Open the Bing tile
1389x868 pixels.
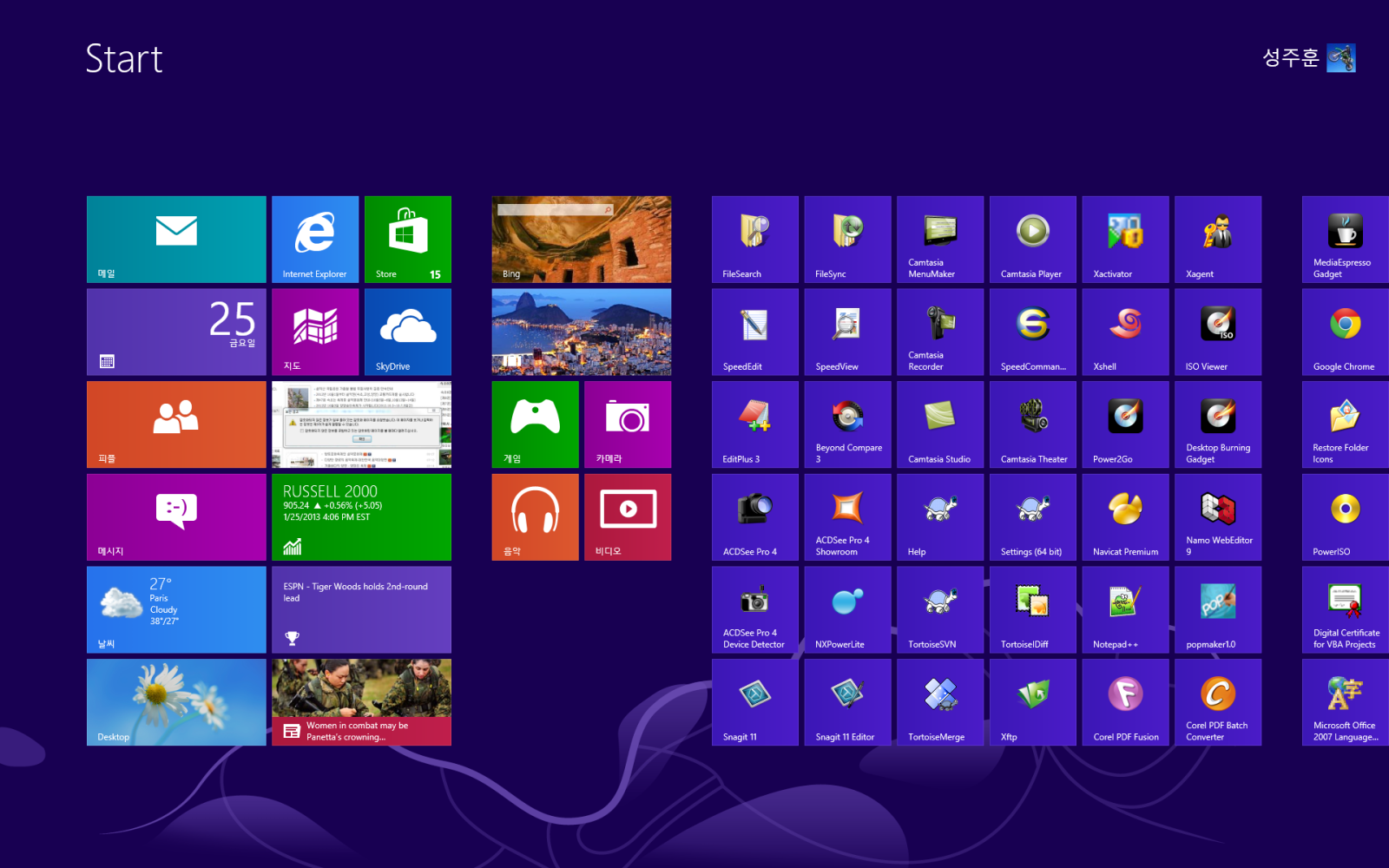(582, 240)
